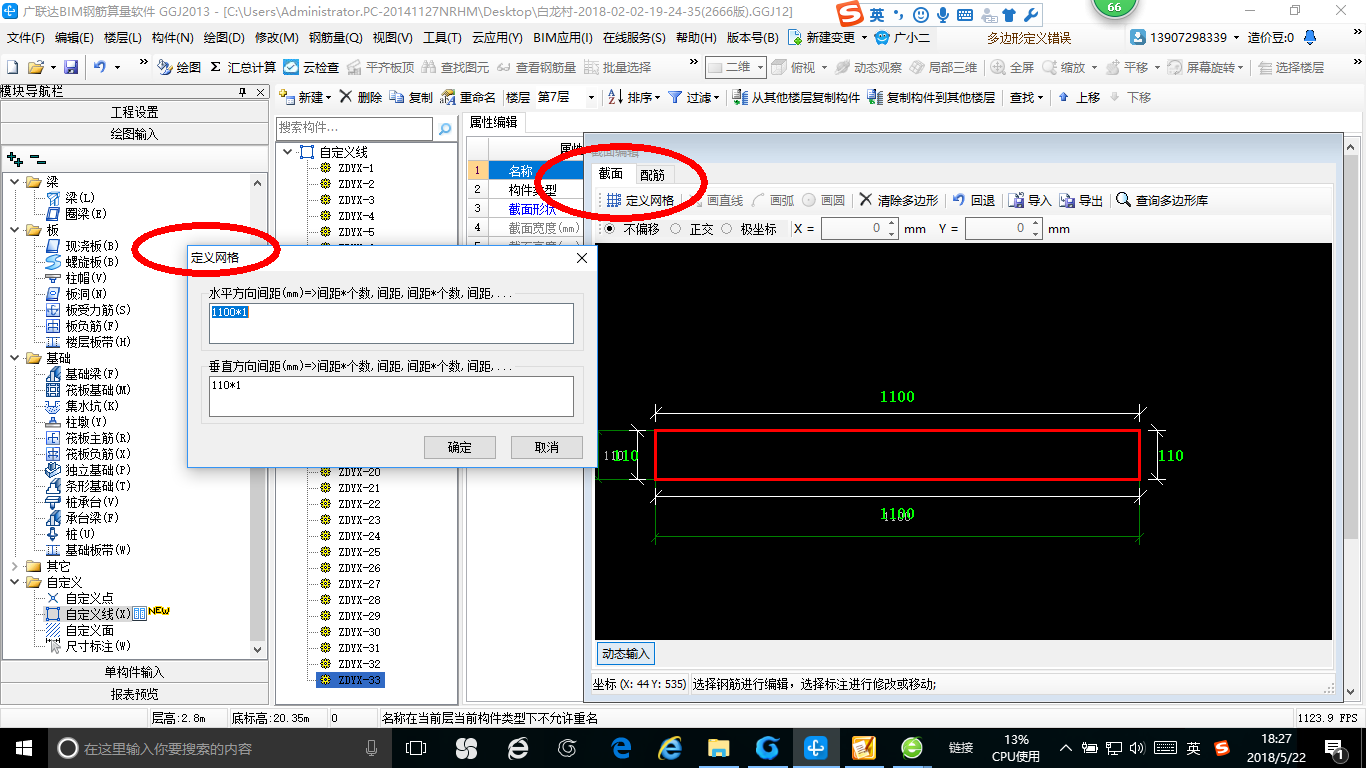The height and width of the screenshot is (768, 1366).
Task: Expand the 其它 folder node
Action: [x=14, y=566]
